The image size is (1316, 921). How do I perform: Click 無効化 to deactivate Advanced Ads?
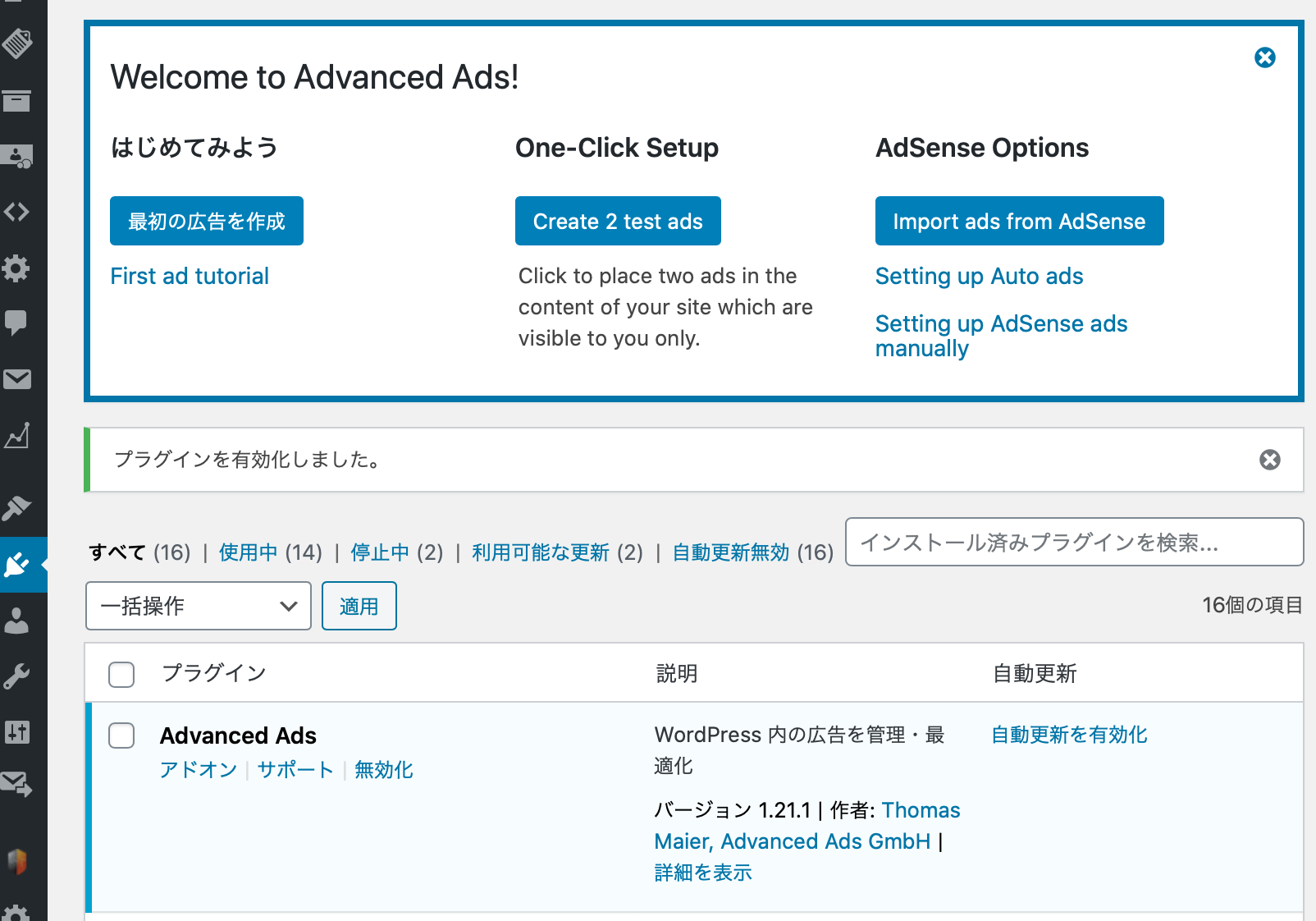[x=384, y=770]
